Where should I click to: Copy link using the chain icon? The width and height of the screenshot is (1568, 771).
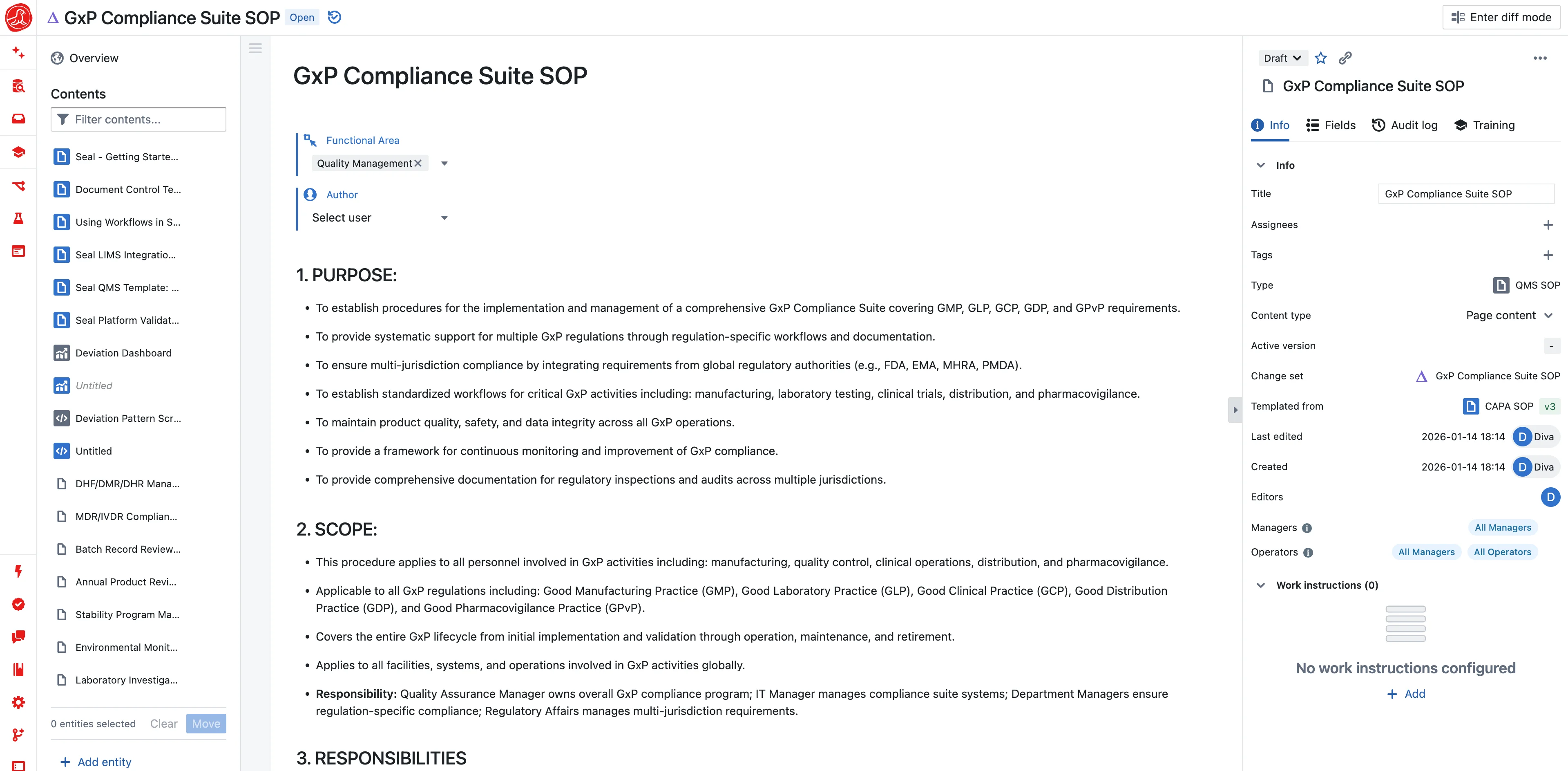click(1345, 58)
